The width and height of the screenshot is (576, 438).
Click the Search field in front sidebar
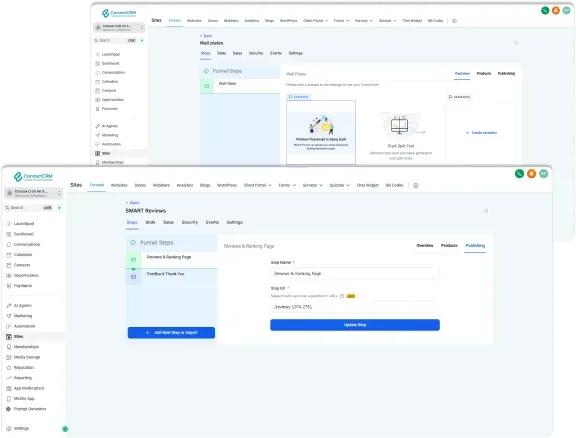point(29,208)
